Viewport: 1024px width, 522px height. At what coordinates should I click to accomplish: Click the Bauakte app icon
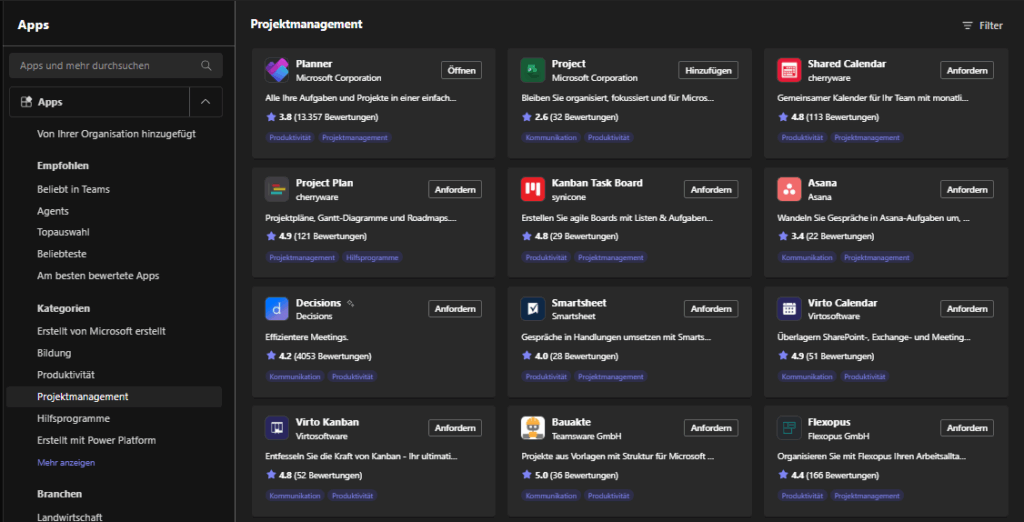coord(533,428)
